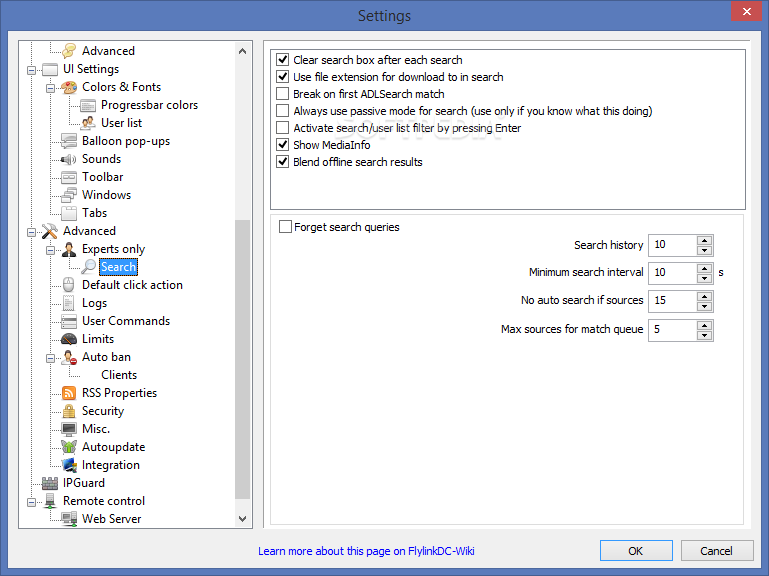This screenshot has width=769, height=576.
Task: Check Forget search queries
Action: 285,227
